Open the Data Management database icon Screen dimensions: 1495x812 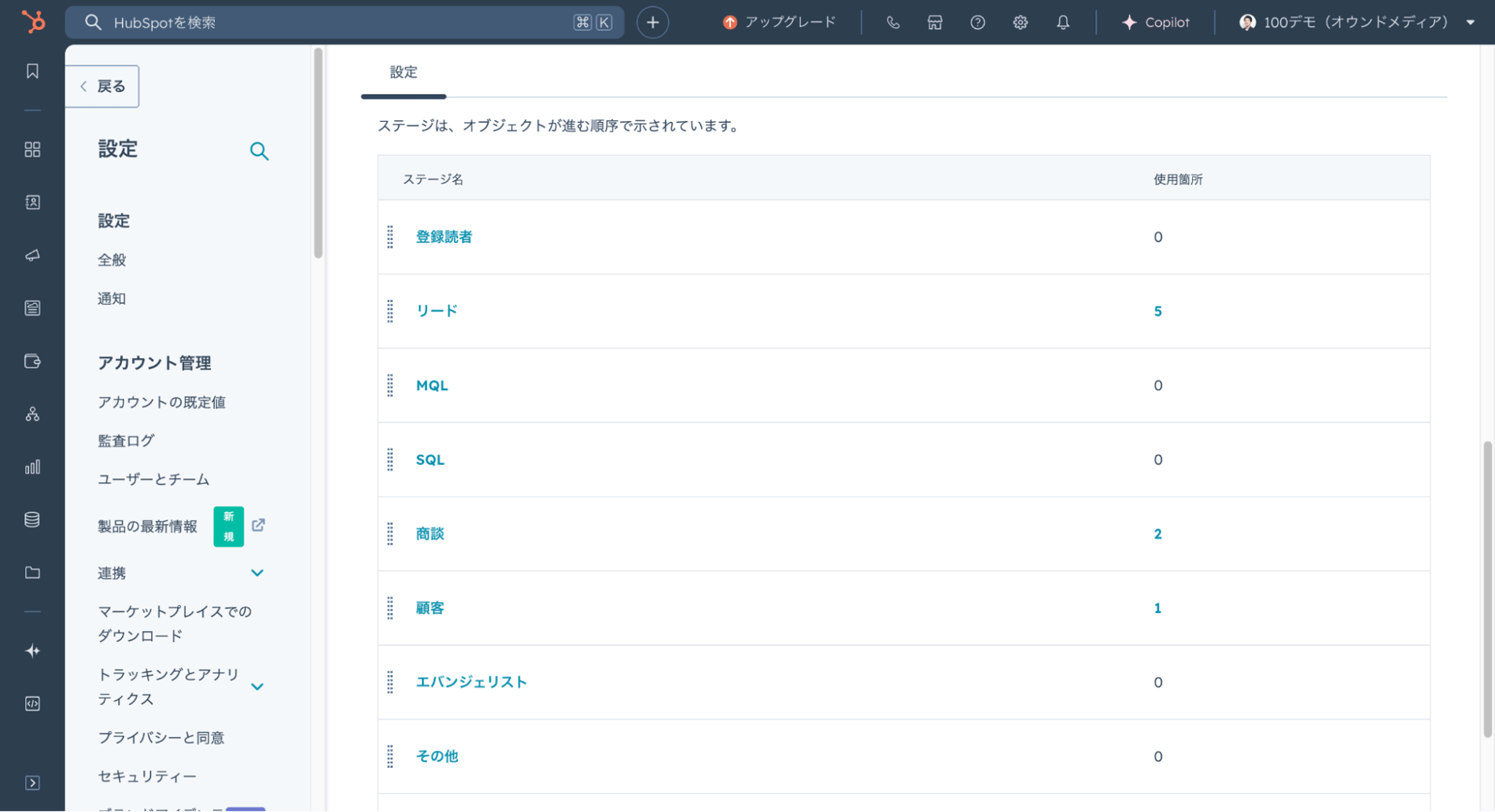(32, 519)
